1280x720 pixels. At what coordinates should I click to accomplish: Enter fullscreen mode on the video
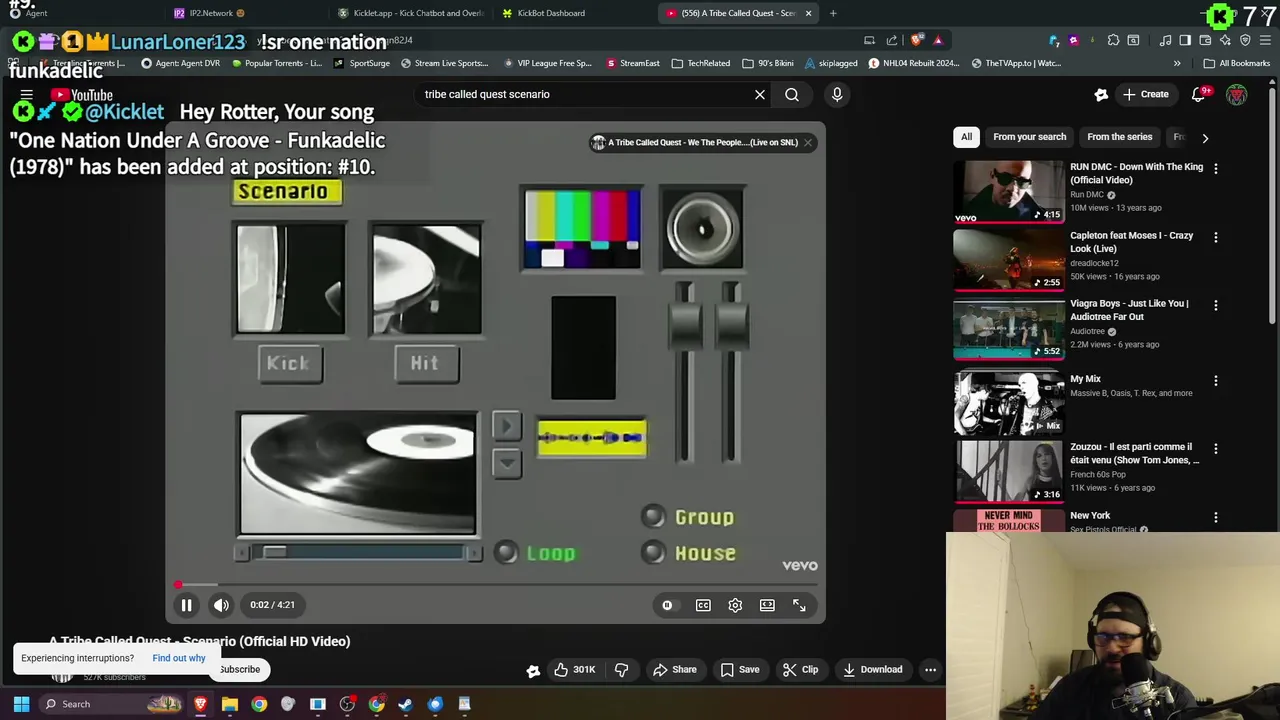click(x=799, y=605)
